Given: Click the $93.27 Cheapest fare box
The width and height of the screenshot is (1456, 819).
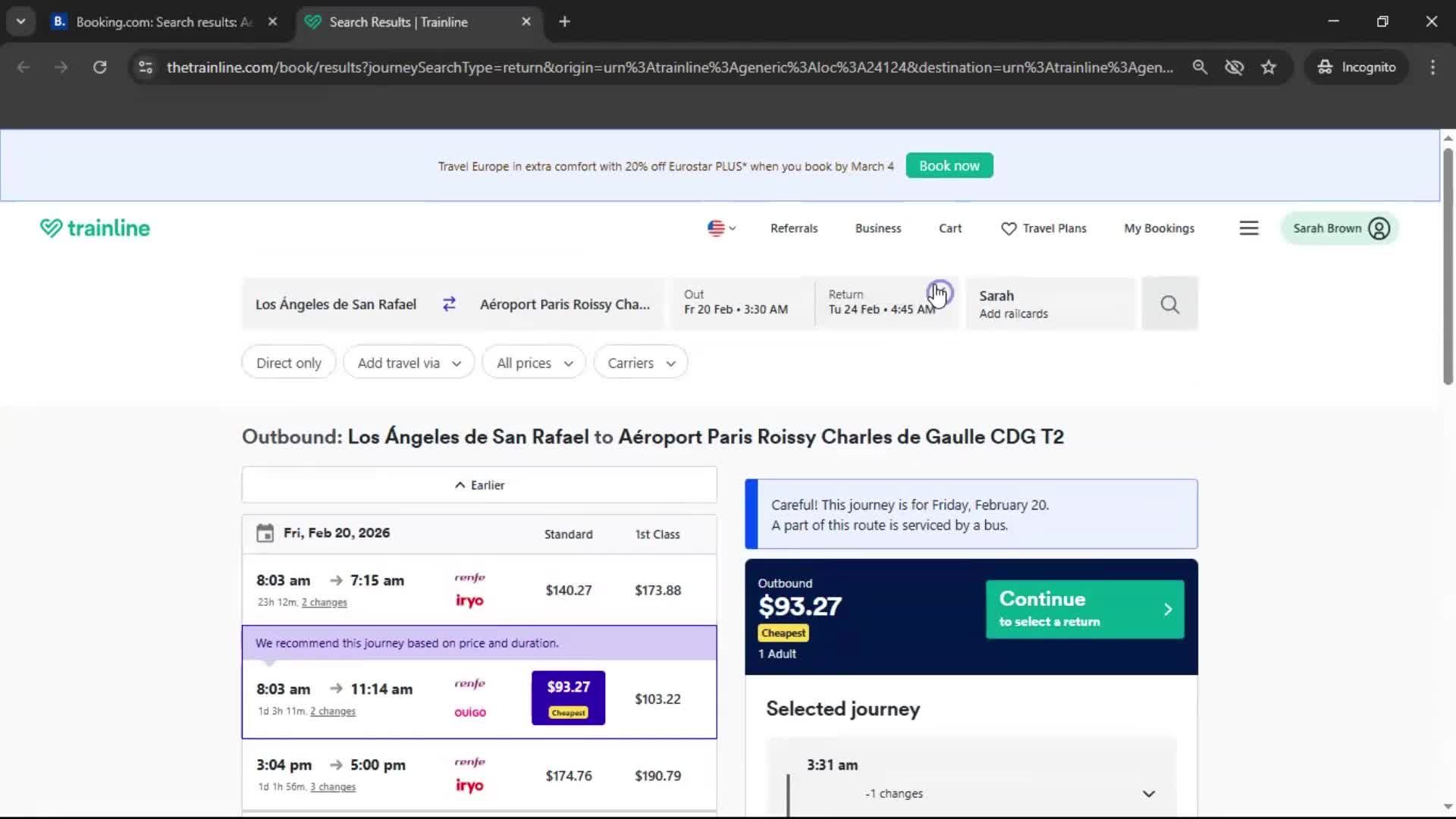Looking at the screenshot, I should [567, 697].
